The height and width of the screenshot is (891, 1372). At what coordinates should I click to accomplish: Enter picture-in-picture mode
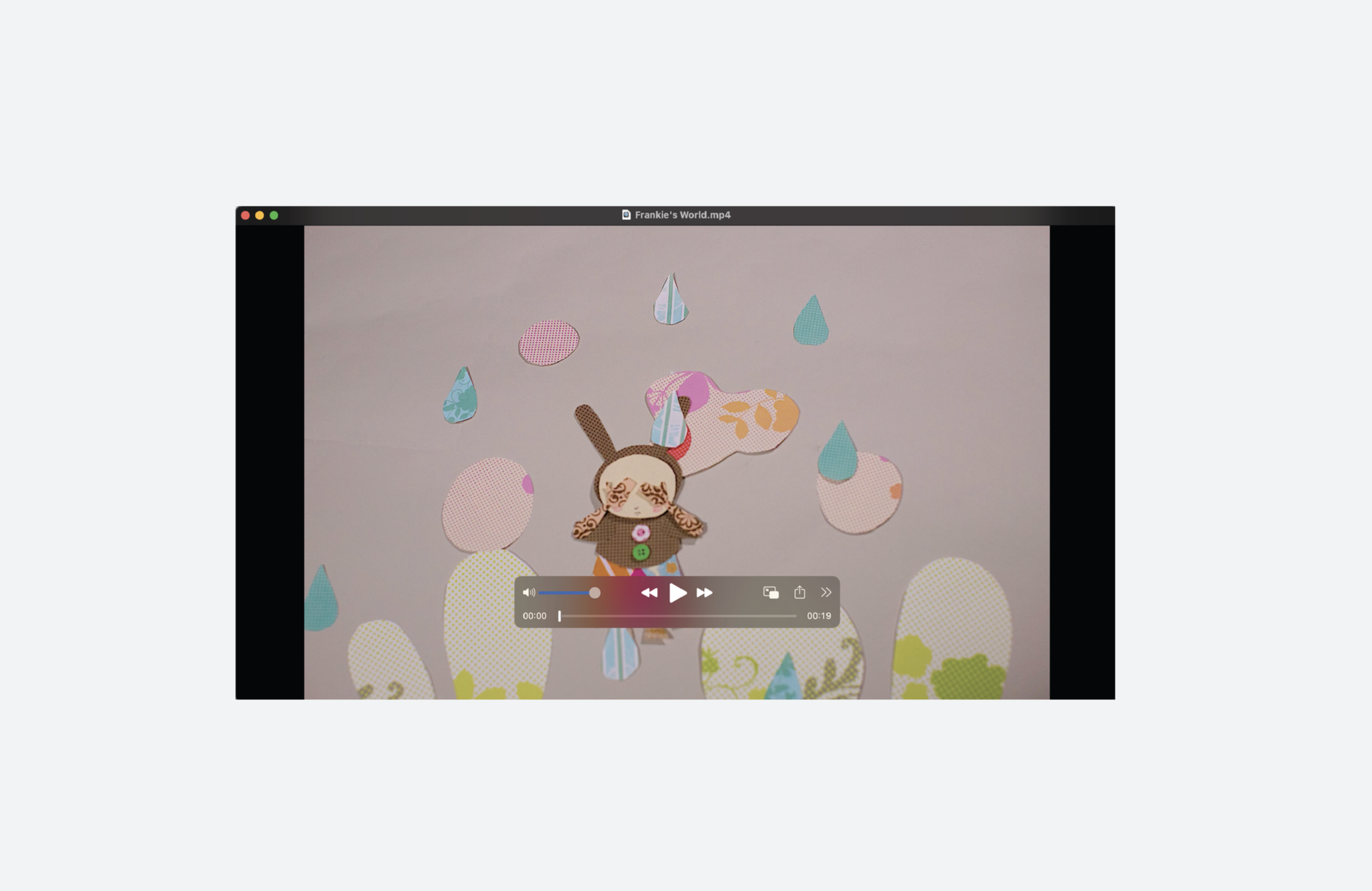(x=771, y=593)
